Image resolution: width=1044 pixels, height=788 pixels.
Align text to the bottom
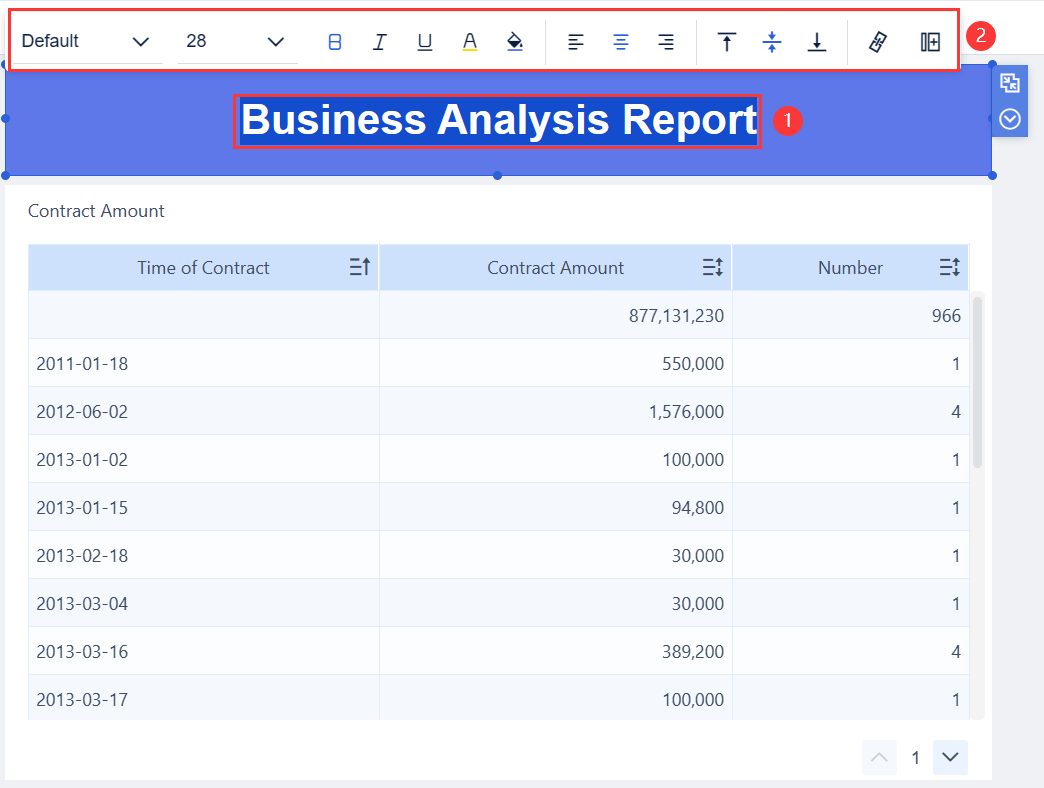click(x=817, y=41)
